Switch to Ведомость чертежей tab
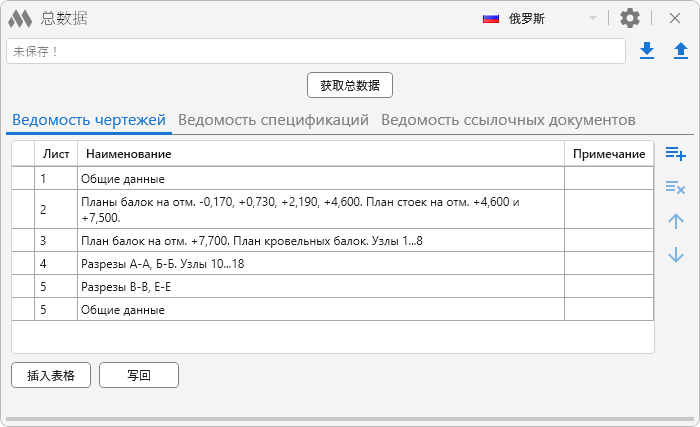The image size is (700, 427). 89,120
